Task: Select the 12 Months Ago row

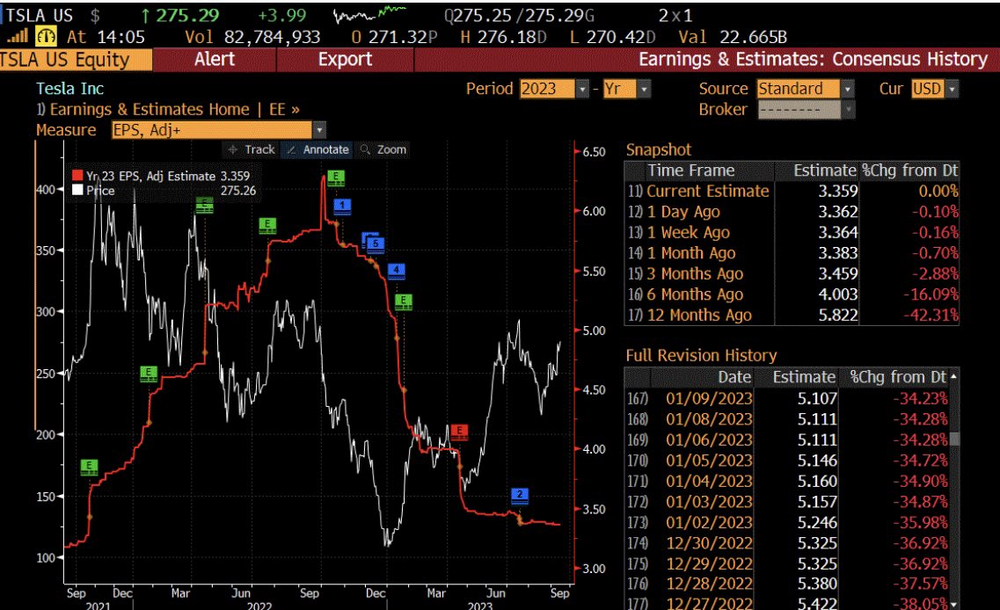Action: 791,315
